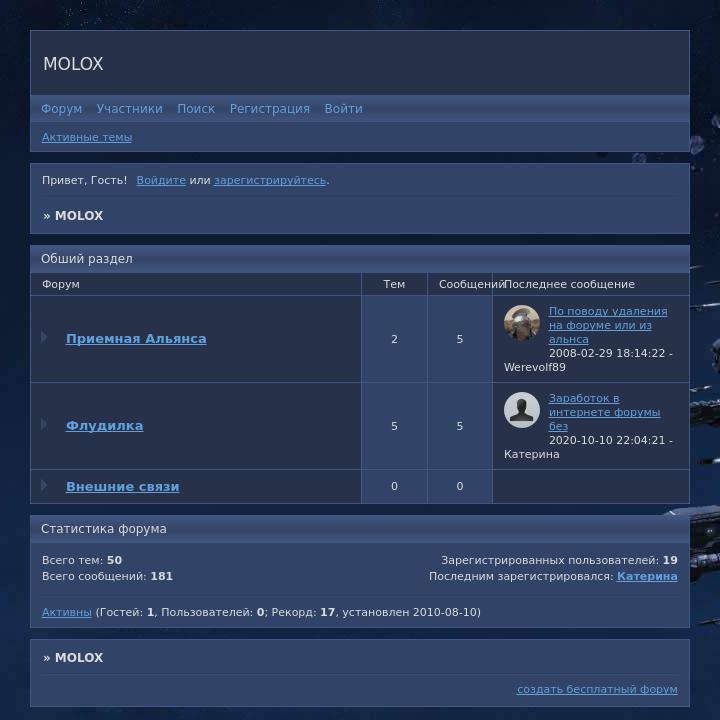The height and width of the screenshot is (720, 720).
Task: Open the Флудилка forum
Action: point(104,426)
